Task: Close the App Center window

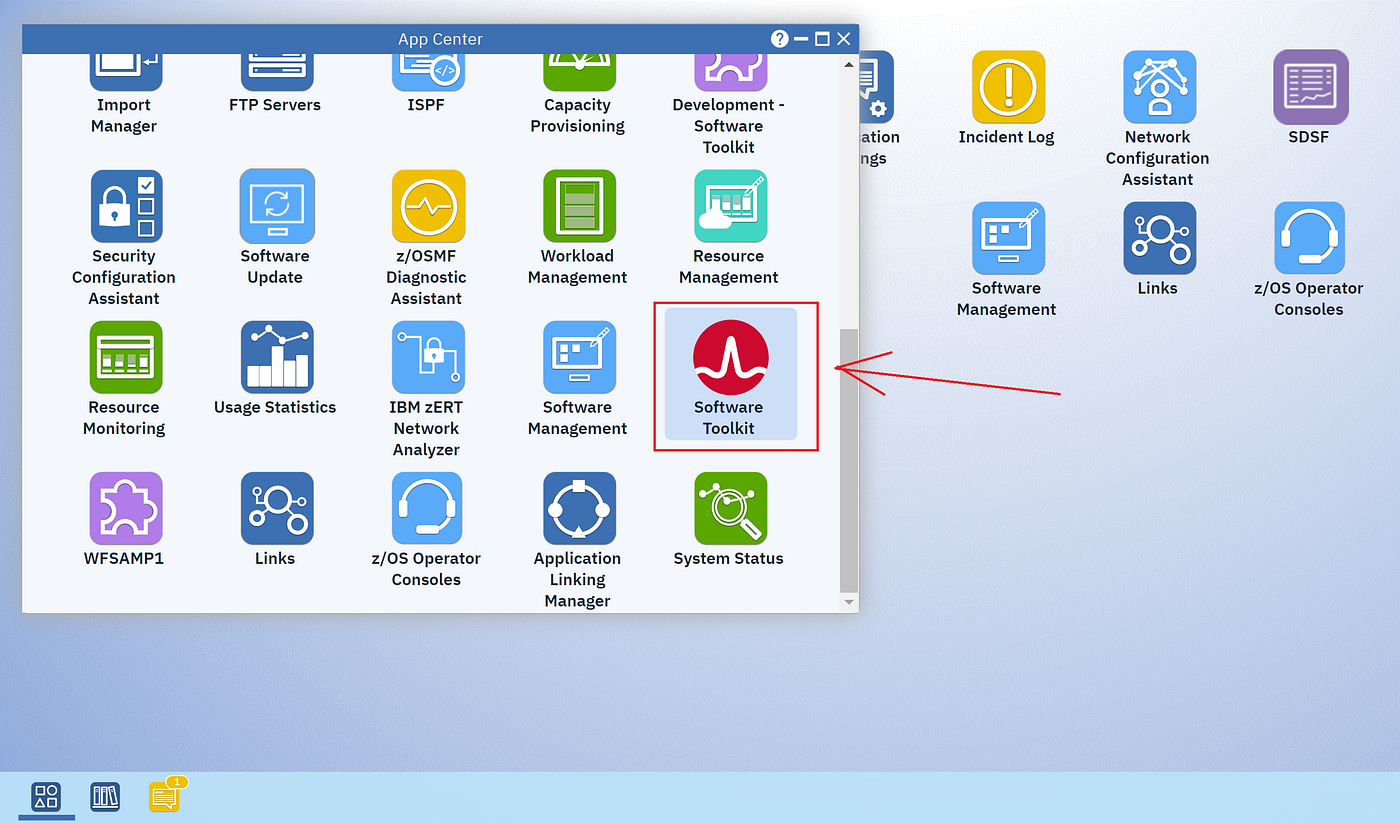Action: tap(844, 39)
